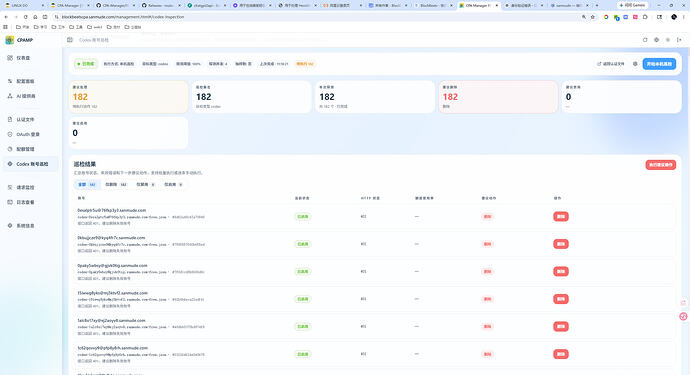Select Codex 账号巡检 sidebar item
This screenshot has height=375, width=690.
point(30,164)
